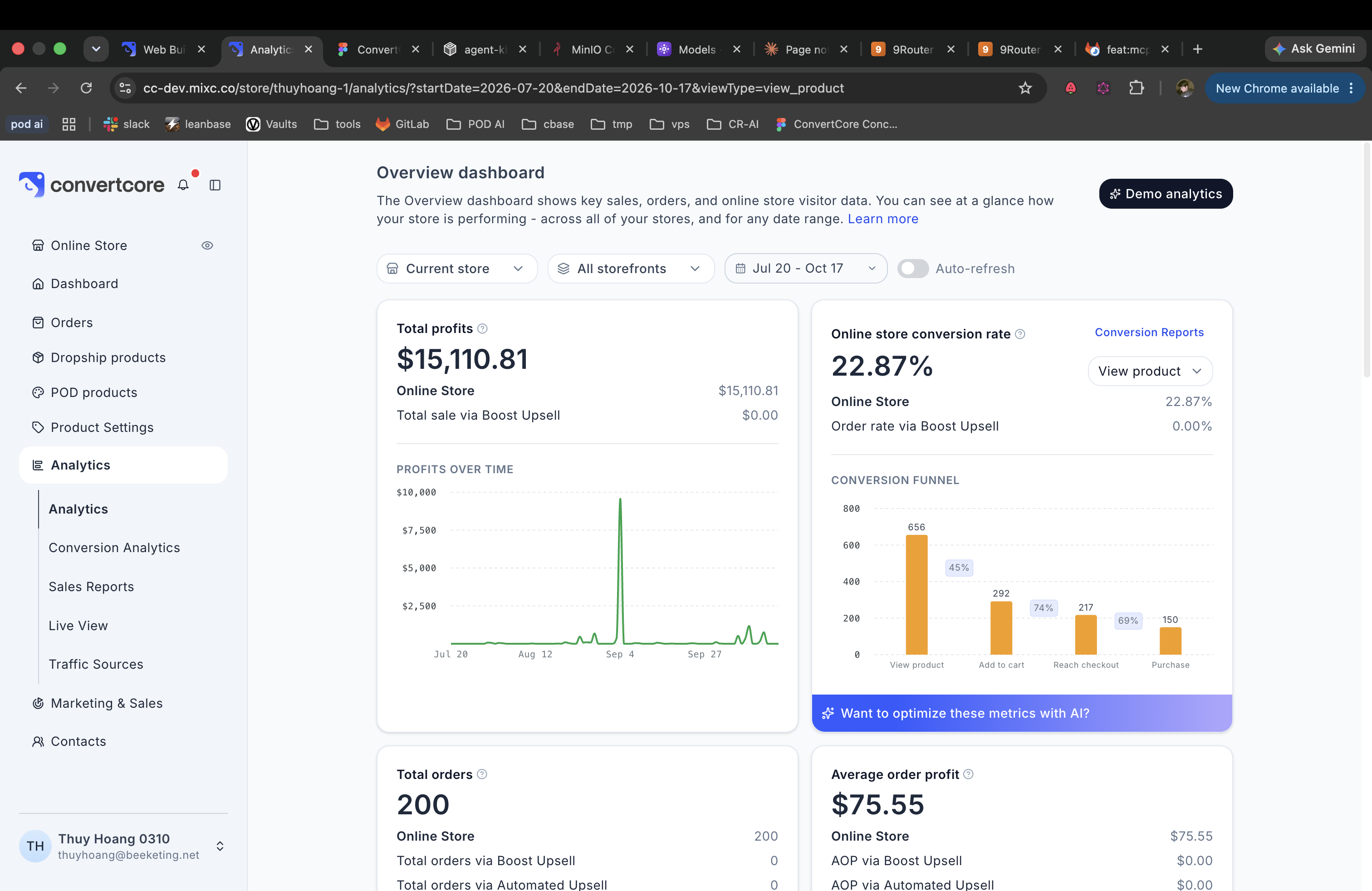Open the Jul 20 - Oct 17 date picker

805,269
